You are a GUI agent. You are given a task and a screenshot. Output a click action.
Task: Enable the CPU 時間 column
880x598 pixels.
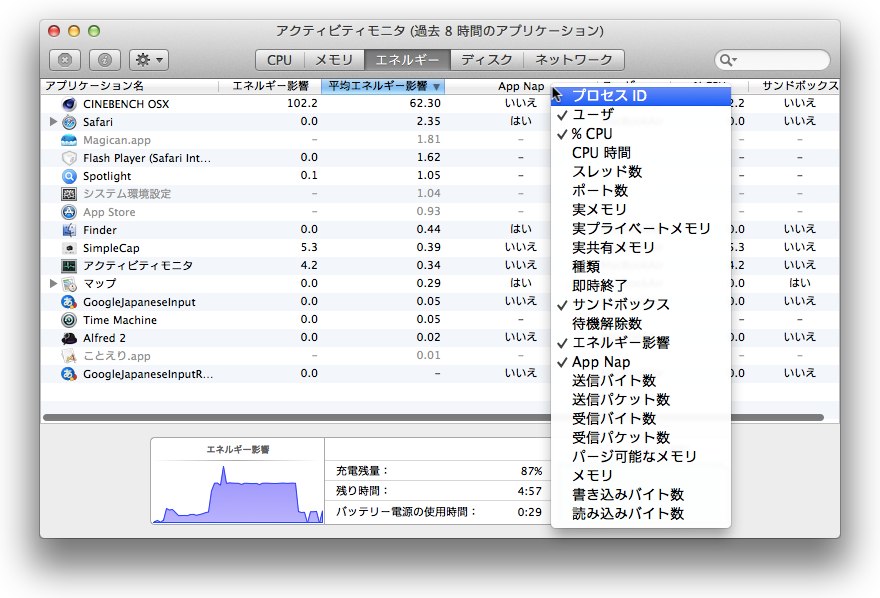click(641, 153)
